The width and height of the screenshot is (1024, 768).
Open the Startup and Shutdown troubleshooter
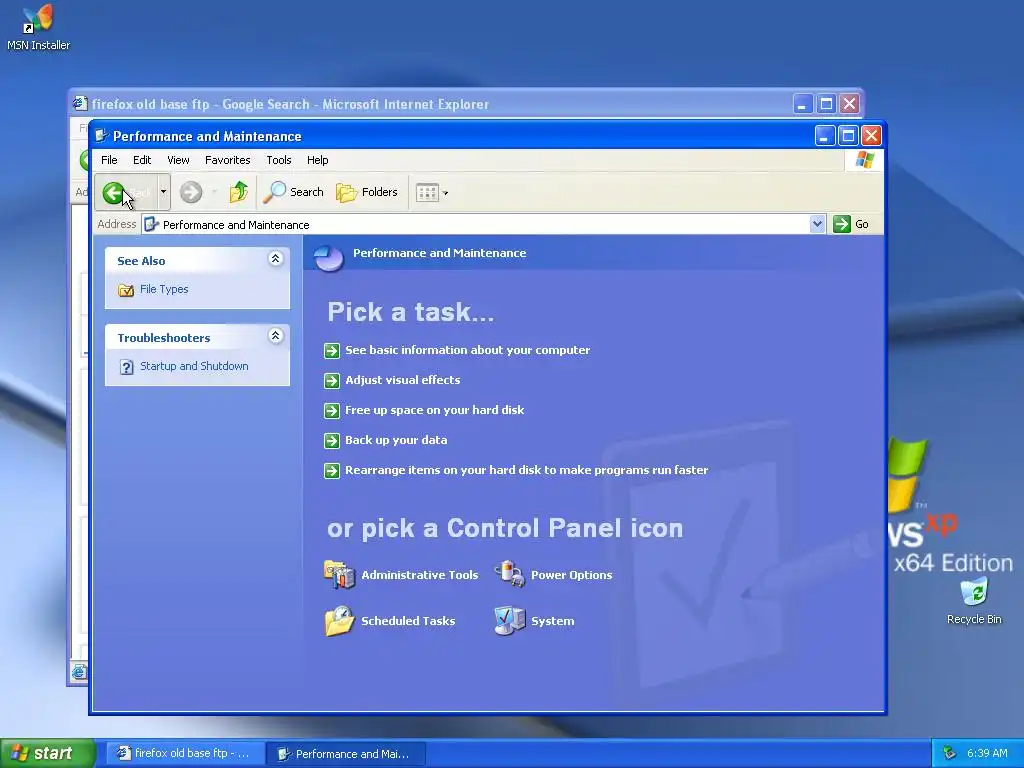point(194,366)
